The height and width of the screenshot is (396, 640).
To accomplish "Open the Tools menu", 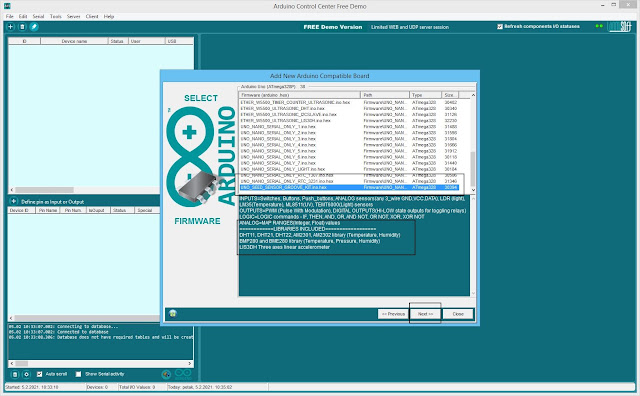I will tap(56, 16).
